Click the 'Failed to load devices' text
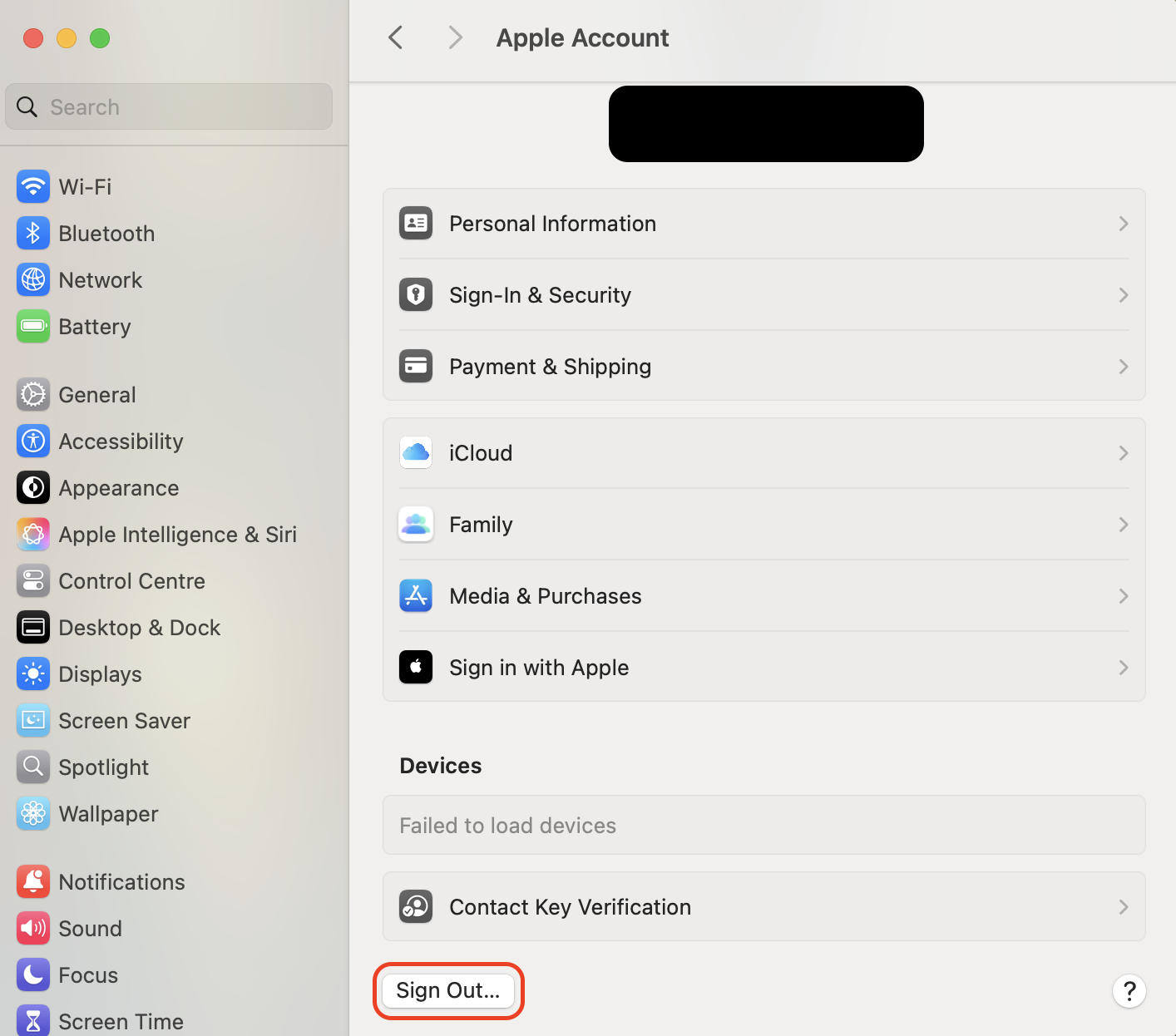The height and width of the screenshot is (1036, 1176). [508, 826]
